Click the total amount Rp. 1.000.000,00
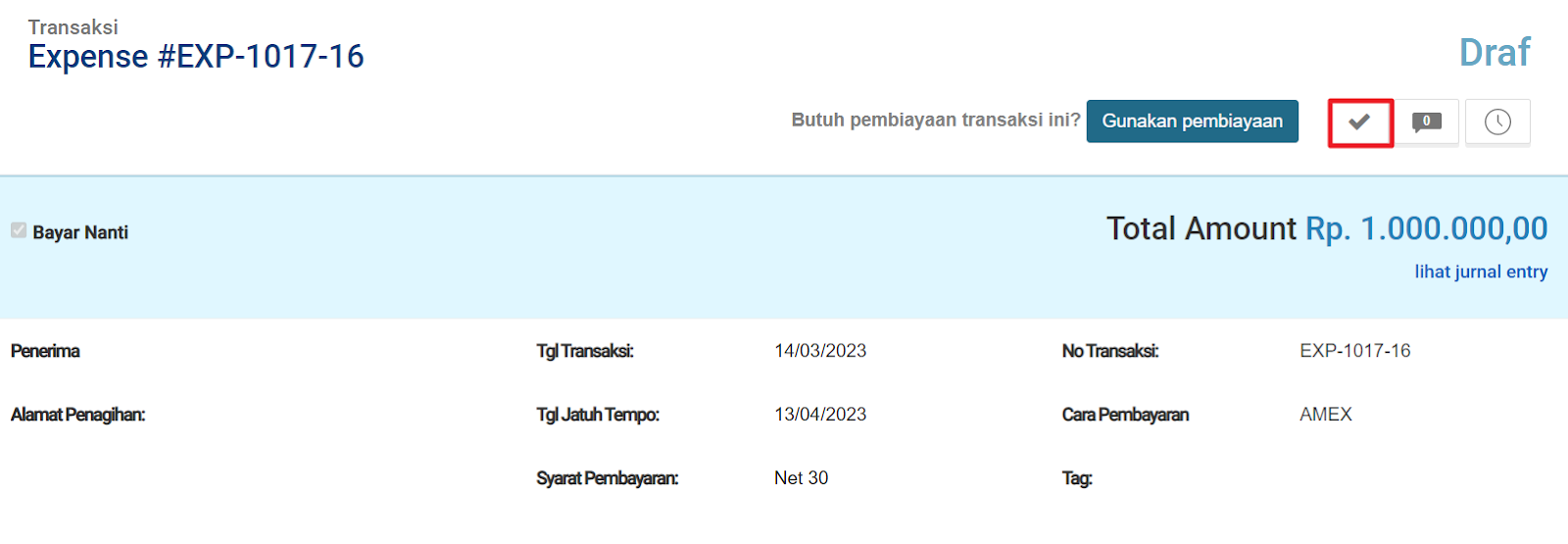The image size is (1568, 544). (x=1427, y=228)
